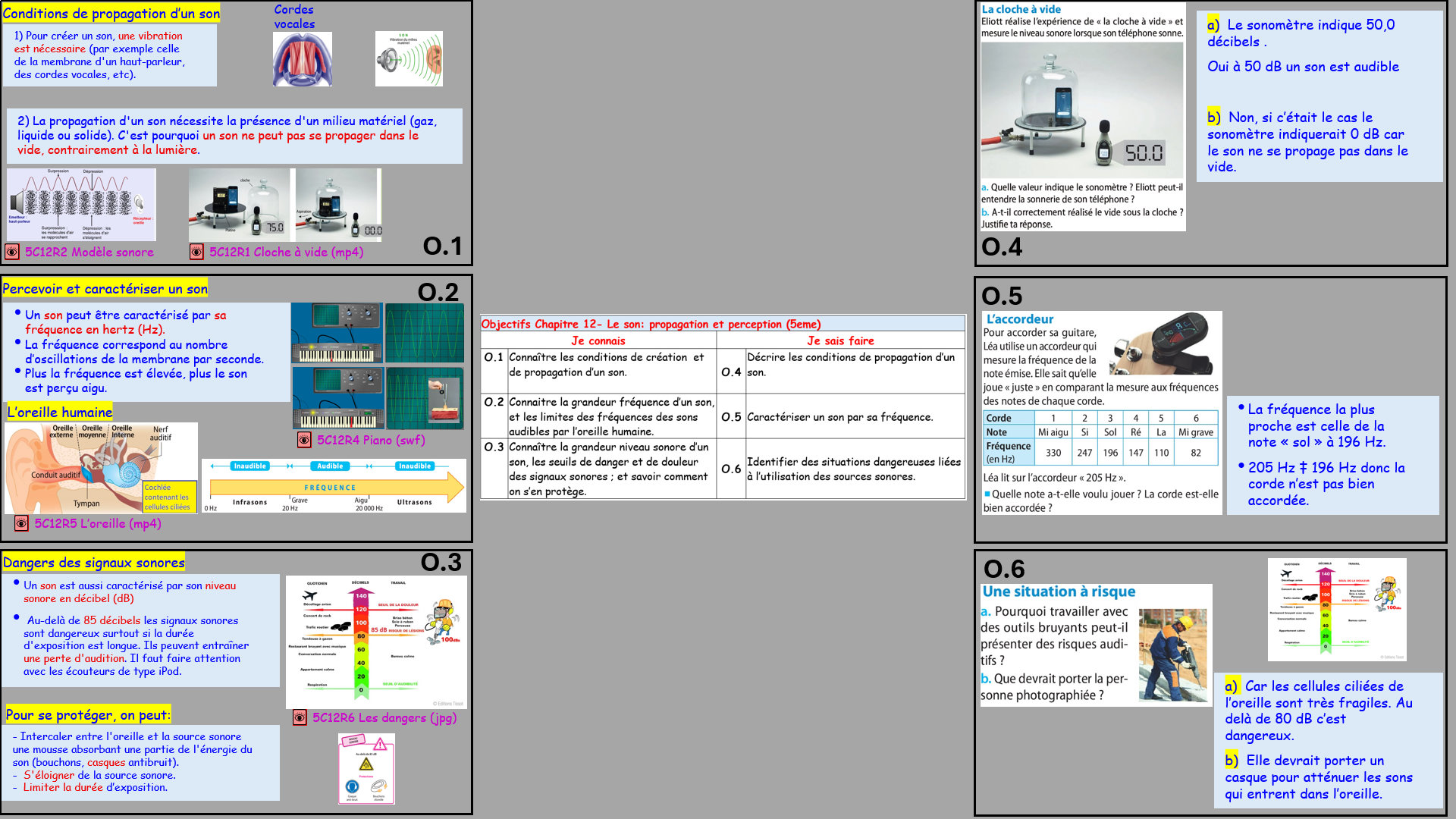Click the eye icon beside 5C12R1 Cloche à vide

(196, 252)
